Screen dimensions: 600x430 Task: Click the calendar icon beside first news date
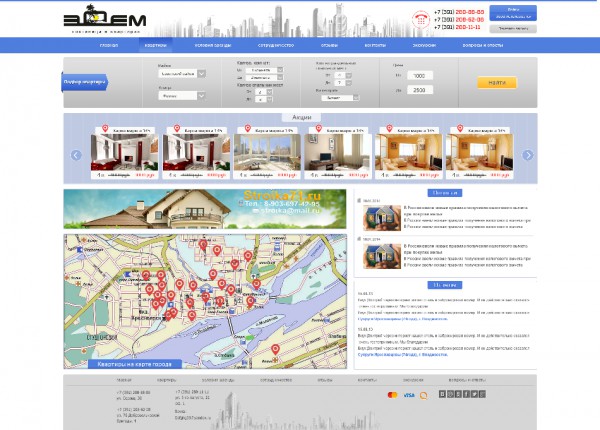[359, 200]
